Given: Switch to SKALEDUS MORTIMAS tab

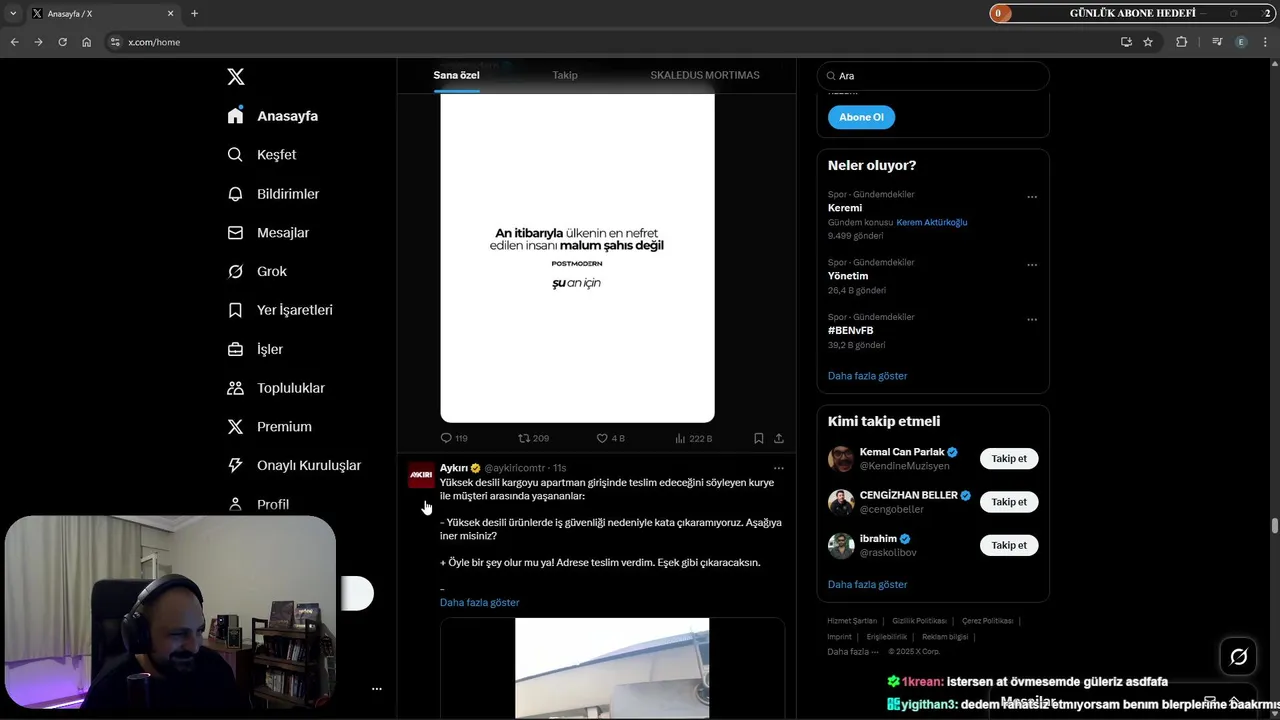Looking at the screenshot, I should point(705,75).
